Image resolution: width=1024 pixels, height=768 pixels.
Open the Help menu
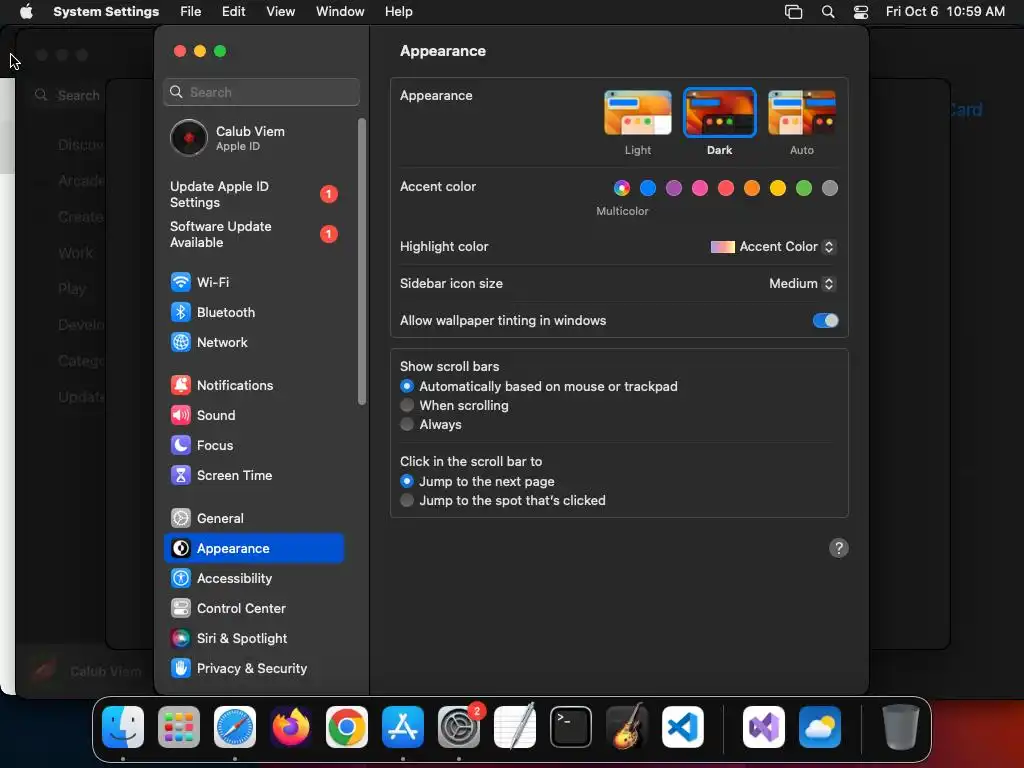398,12
